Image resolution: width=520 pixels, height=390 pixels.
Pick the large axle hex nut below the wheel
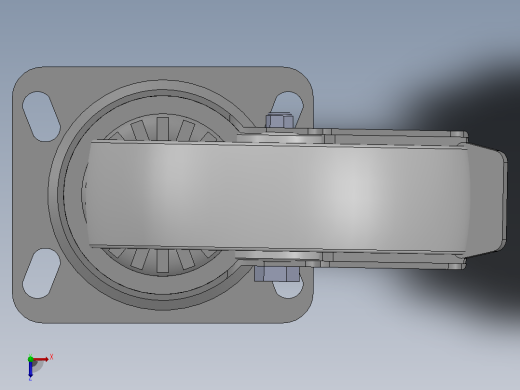click(x=277, y=273)
